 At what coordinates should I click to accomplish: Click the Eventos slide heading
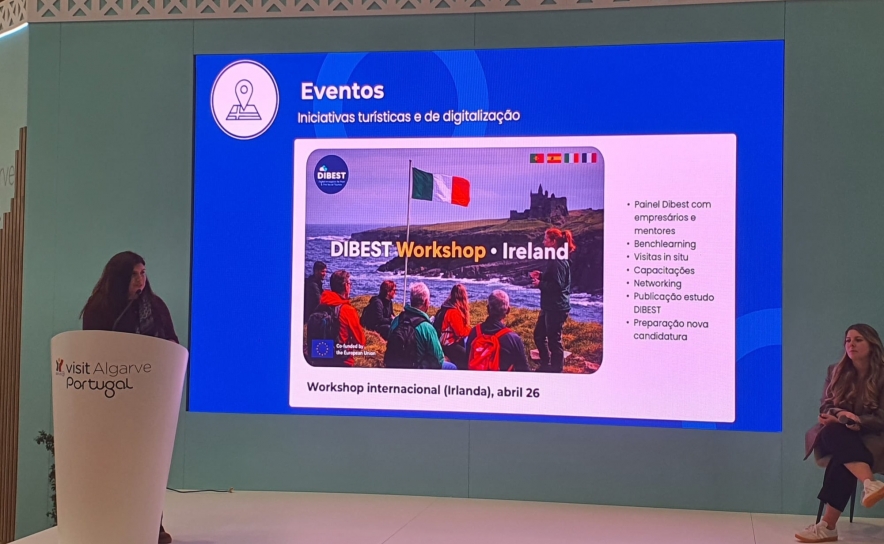[x=342, y=91]
